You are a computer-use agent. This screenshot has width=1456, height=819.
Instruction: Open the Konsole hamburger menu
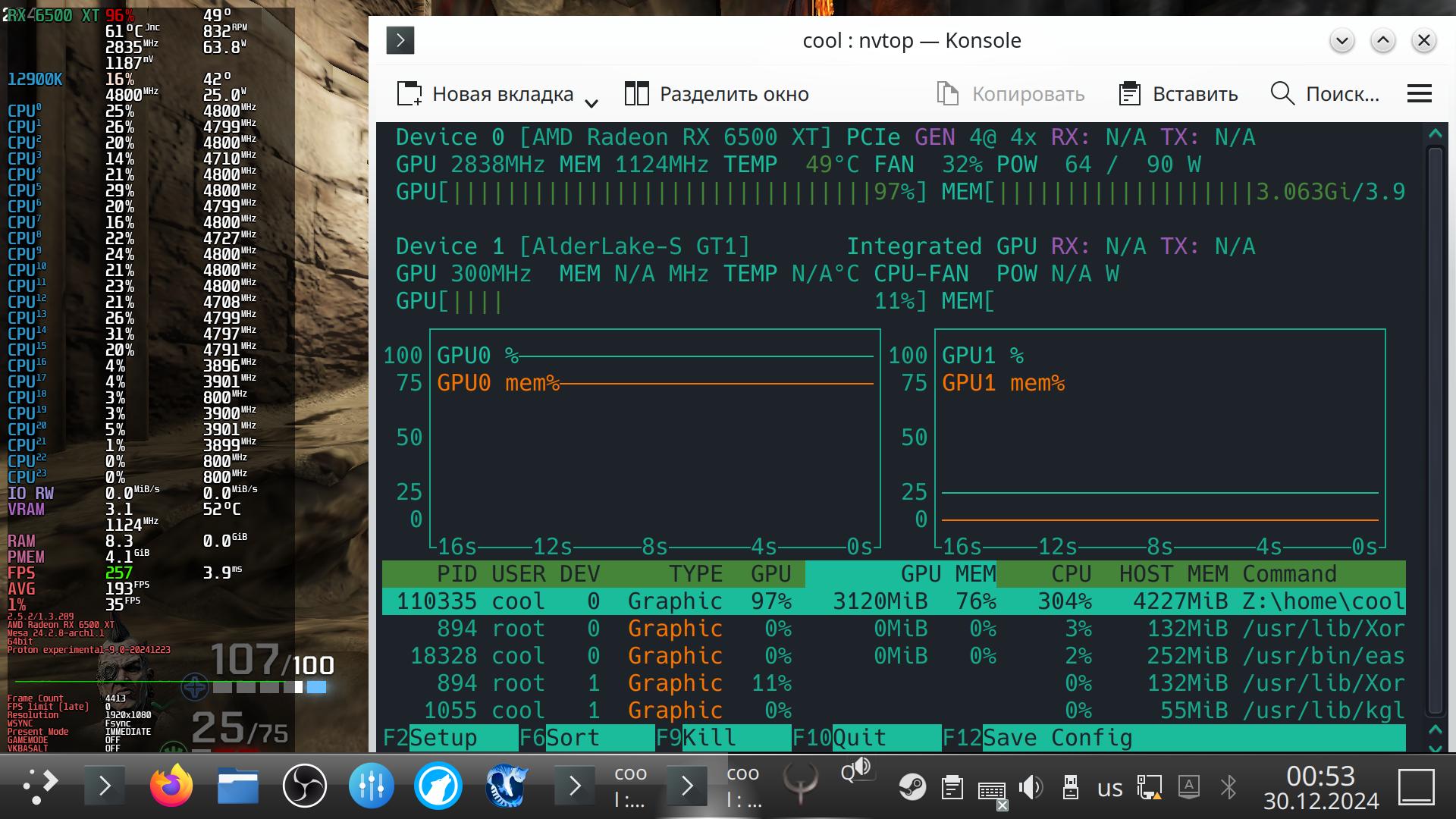(x=1420, y=94)
